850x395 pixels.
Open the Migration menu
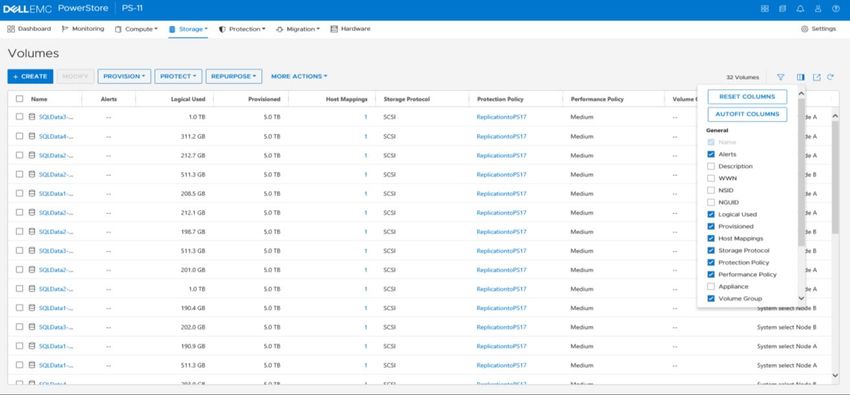point(298,29)
